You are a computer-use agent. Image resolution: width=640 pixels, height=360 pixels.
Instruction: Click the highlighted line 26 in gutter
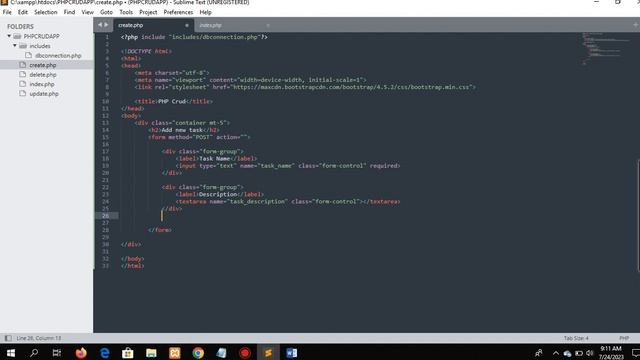pyautogui.click(x=105, y=216)
